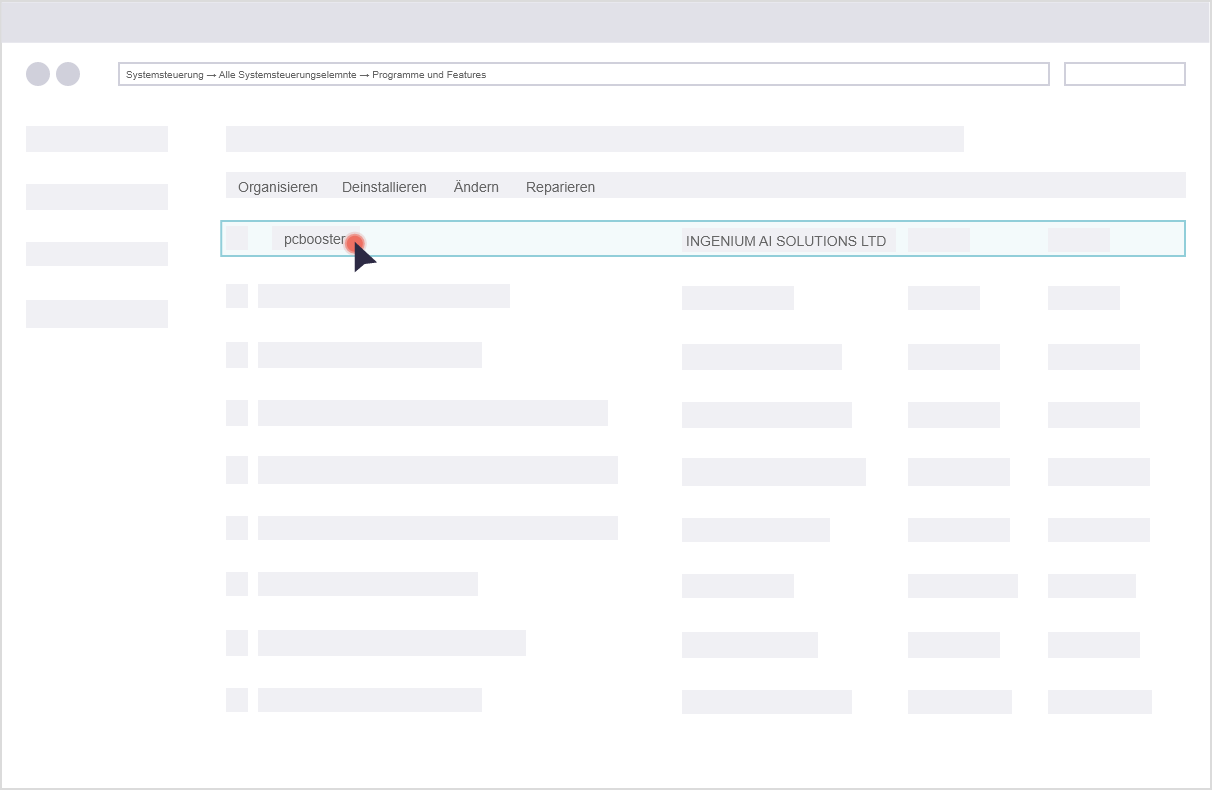Click the first round navigation button
The width and height of the screenshot is (1212, 790).
[x=38, y=74]
